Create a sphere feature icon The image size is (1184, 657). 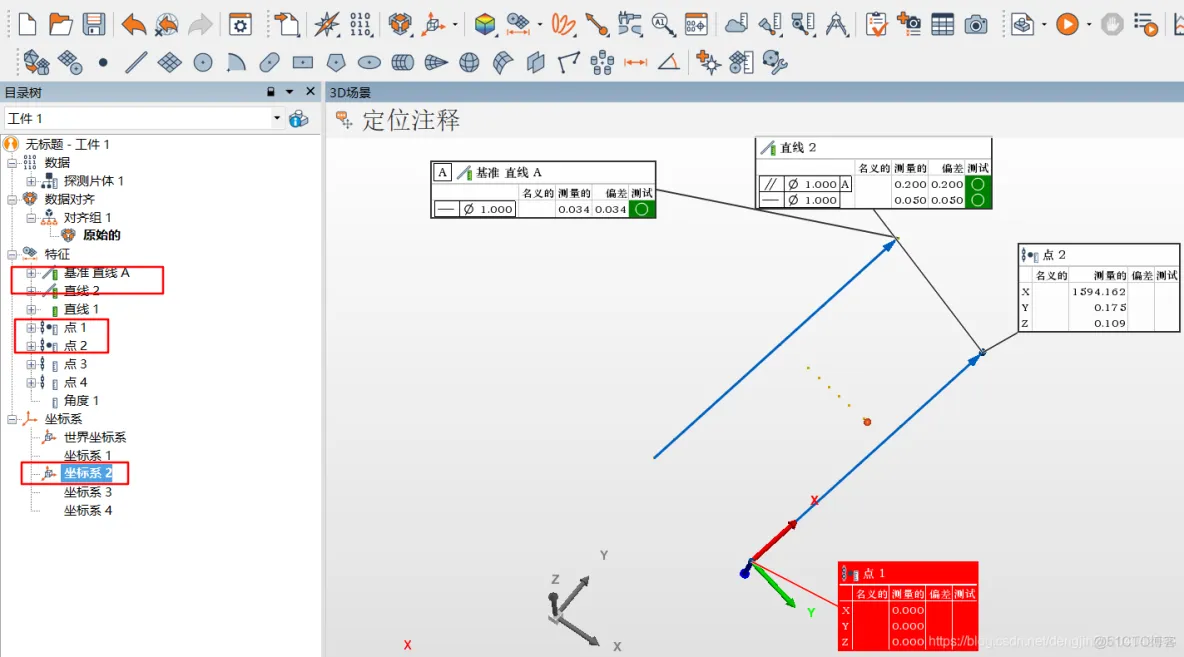point(469,62)
